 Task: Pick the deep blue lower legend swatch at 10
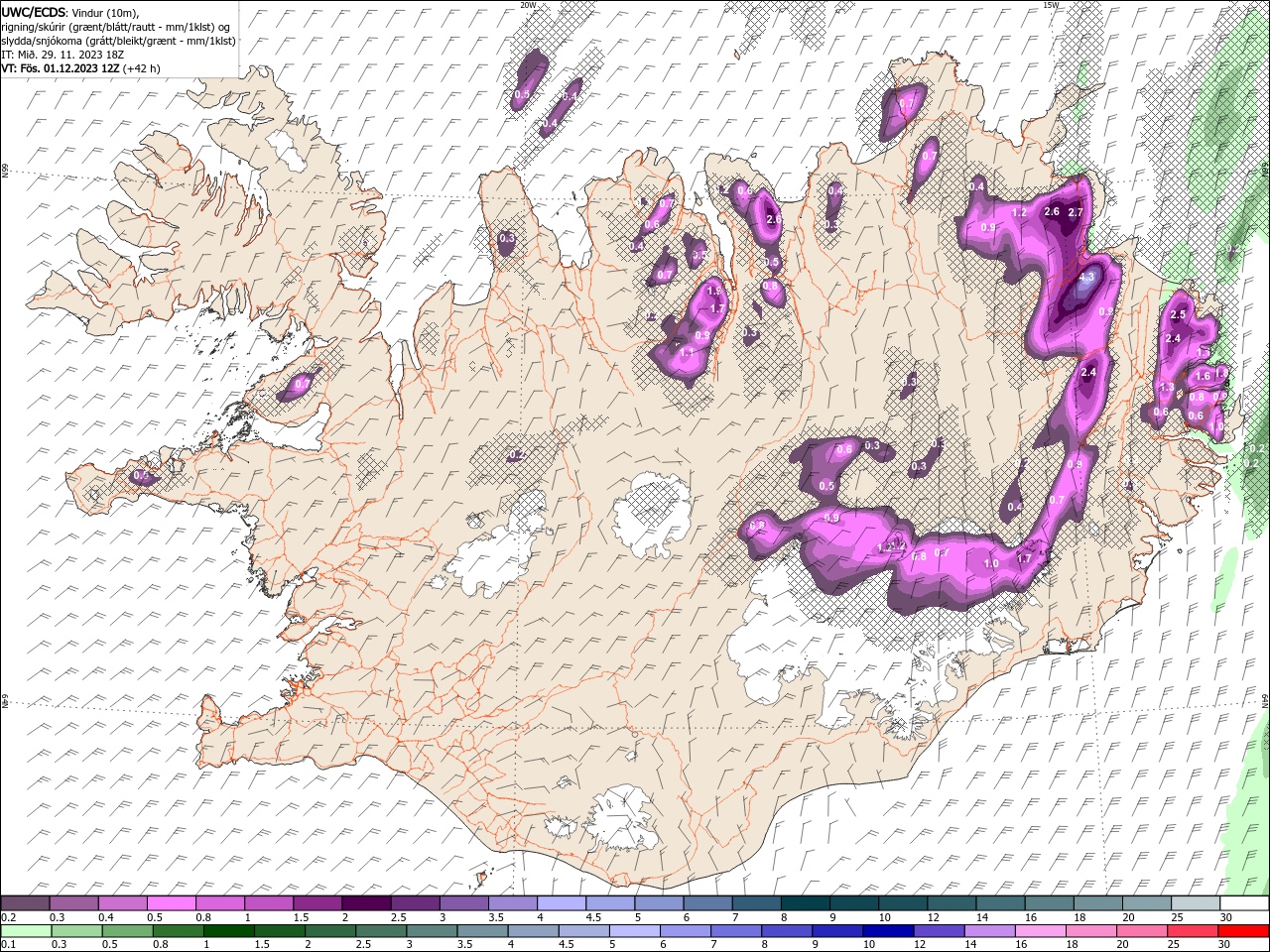coord(888,930)
